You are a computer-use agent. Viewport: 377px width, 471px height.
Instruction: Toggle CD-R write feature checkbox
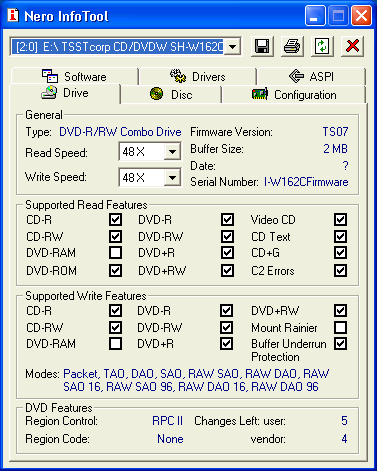(x=115, y=311)
